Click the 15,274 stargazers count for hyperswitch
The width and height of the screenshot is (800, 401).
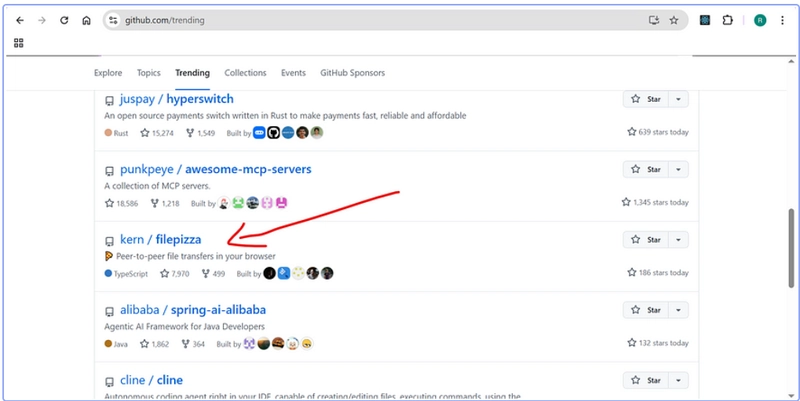pos(157,133)
